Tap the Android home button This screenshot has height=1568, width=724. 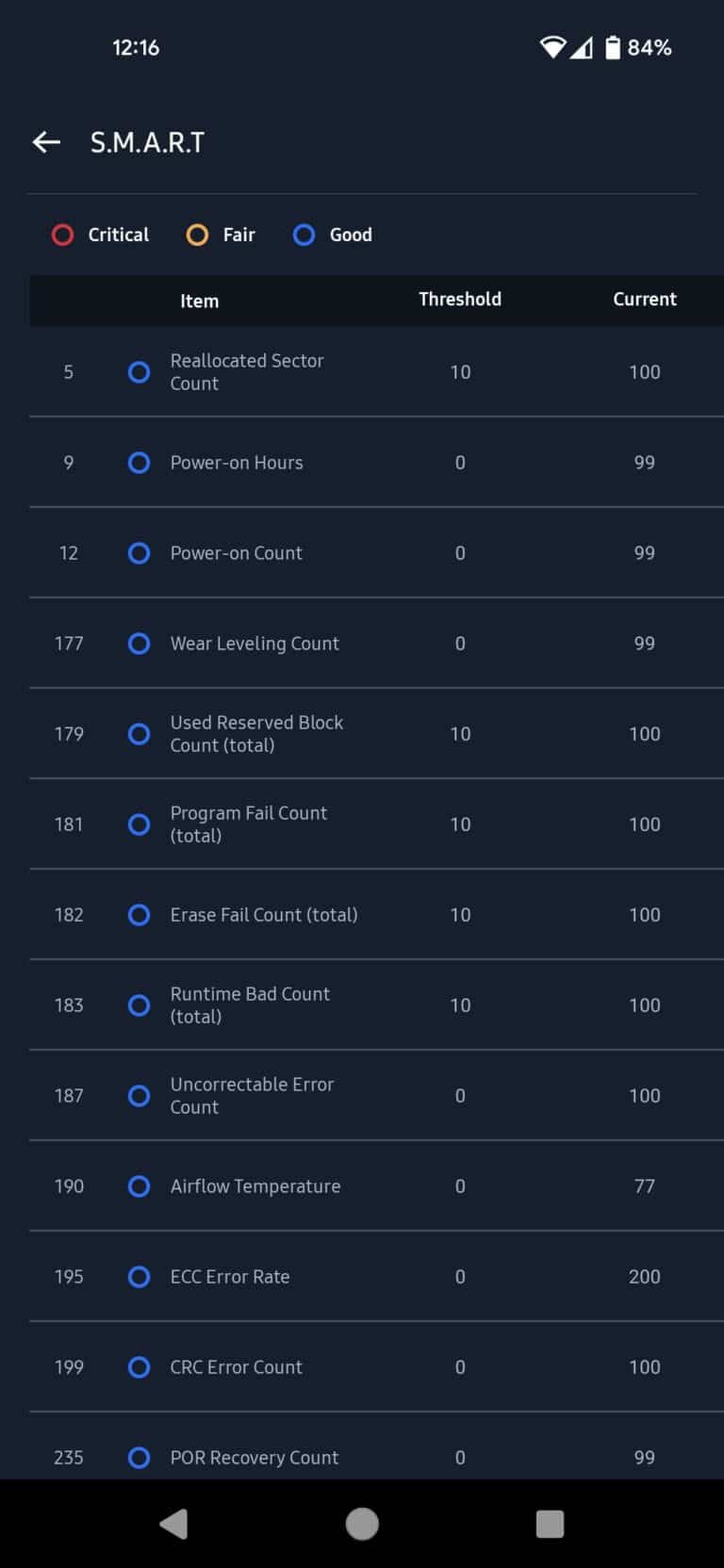362,1524
